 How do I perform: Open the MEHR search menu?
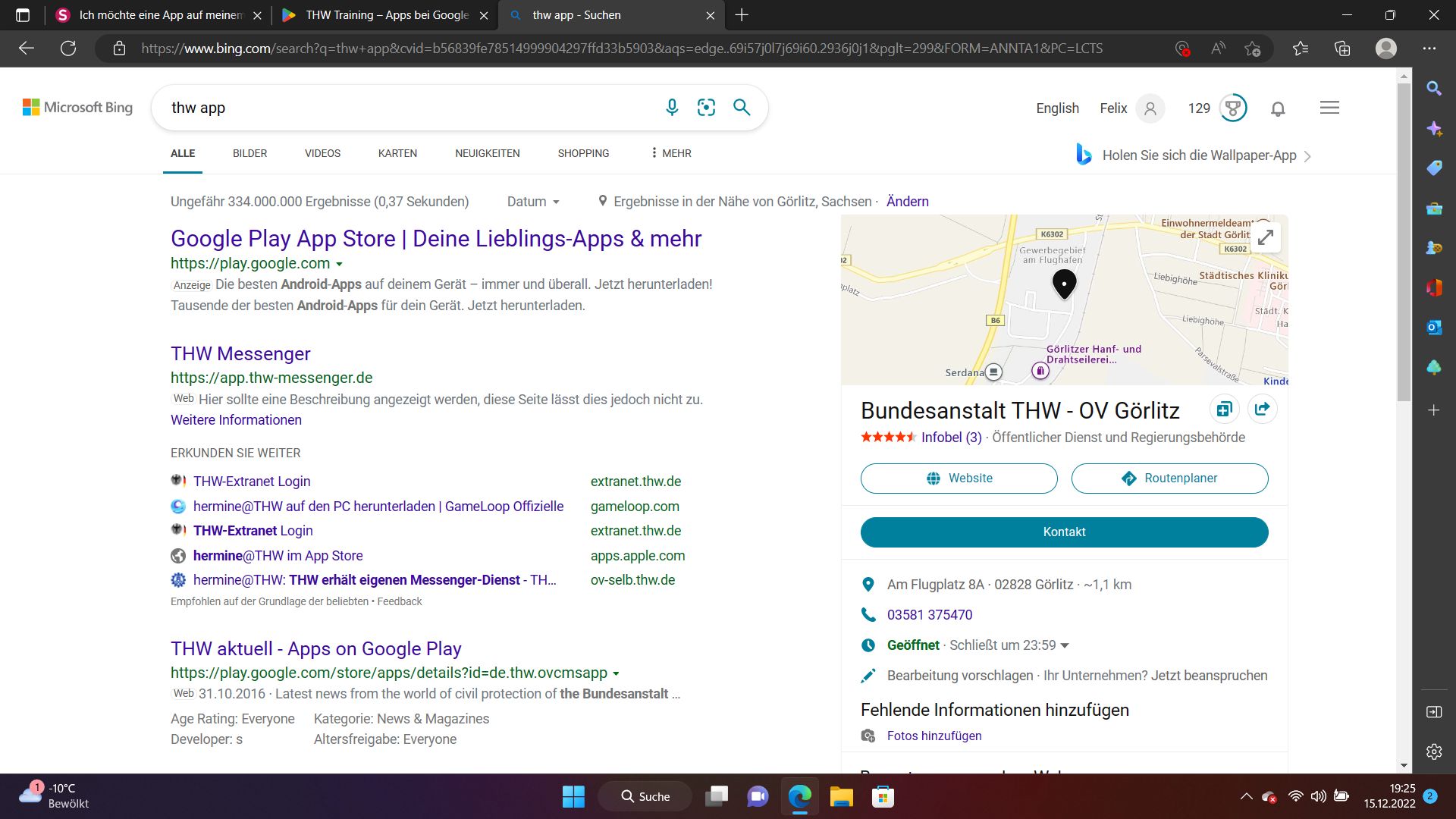pyautogui.click(x=671, y=153)
